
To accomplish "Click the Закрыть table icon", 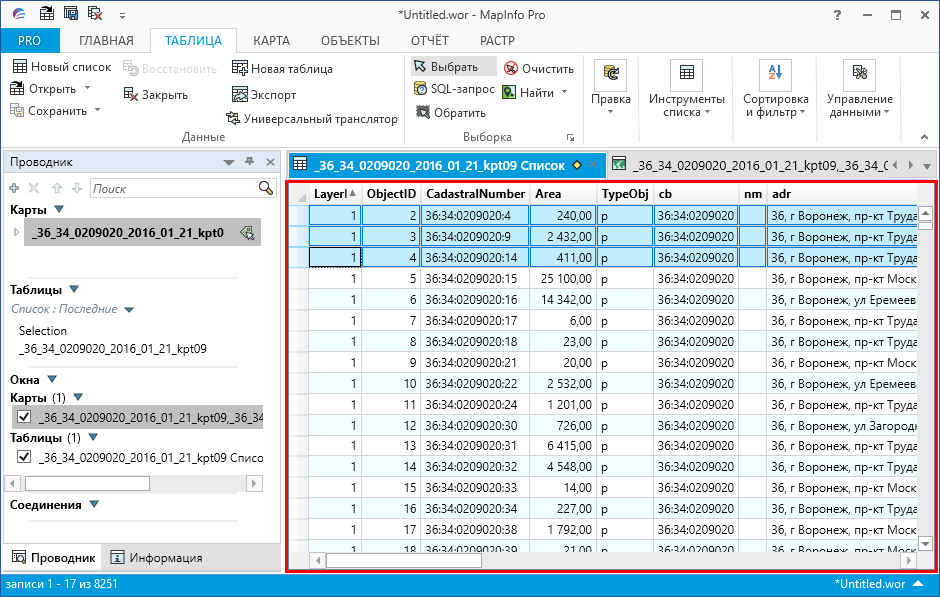I will (131, 95).
